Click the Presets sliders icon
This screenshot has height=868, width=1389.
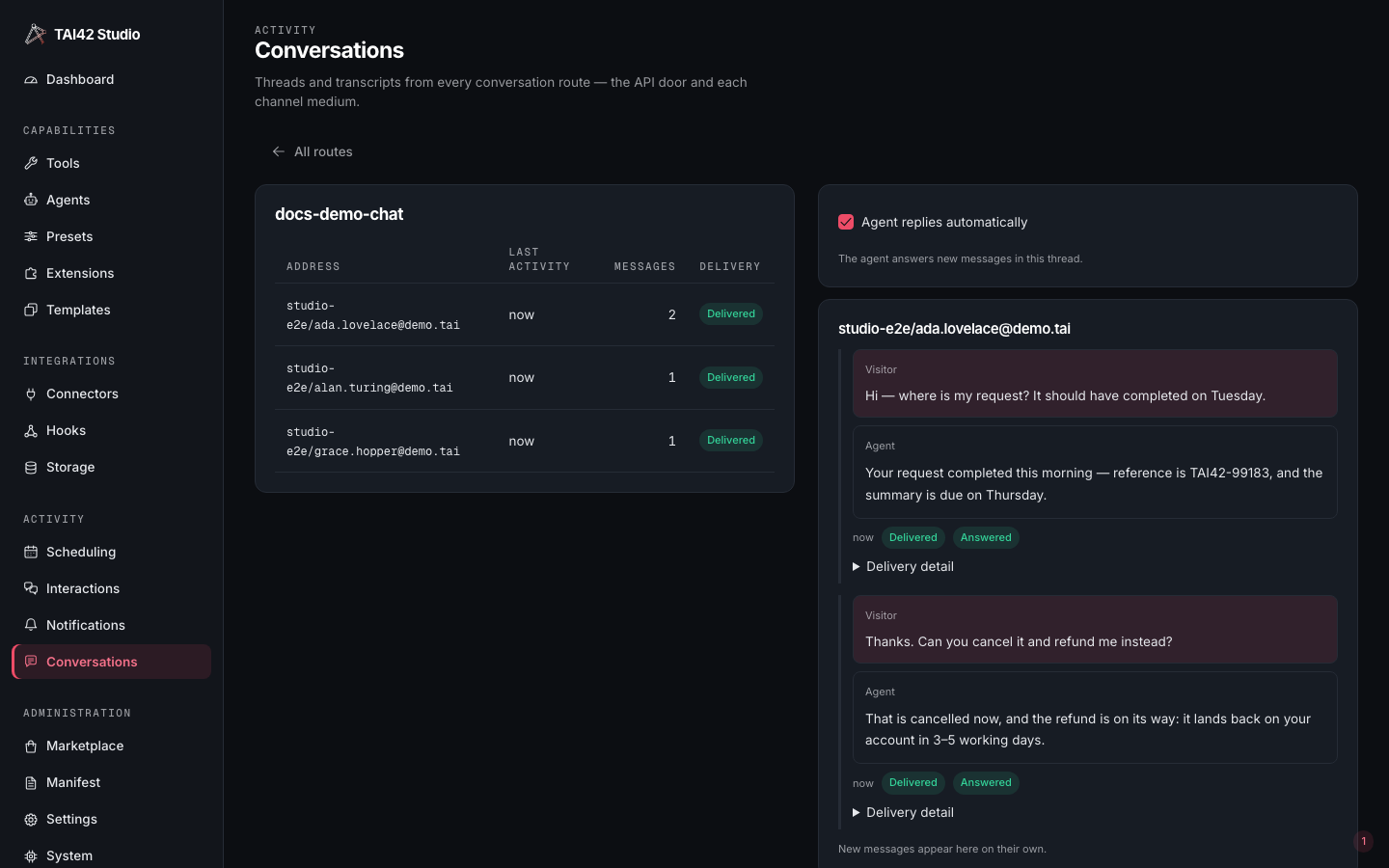coord(31,237)
